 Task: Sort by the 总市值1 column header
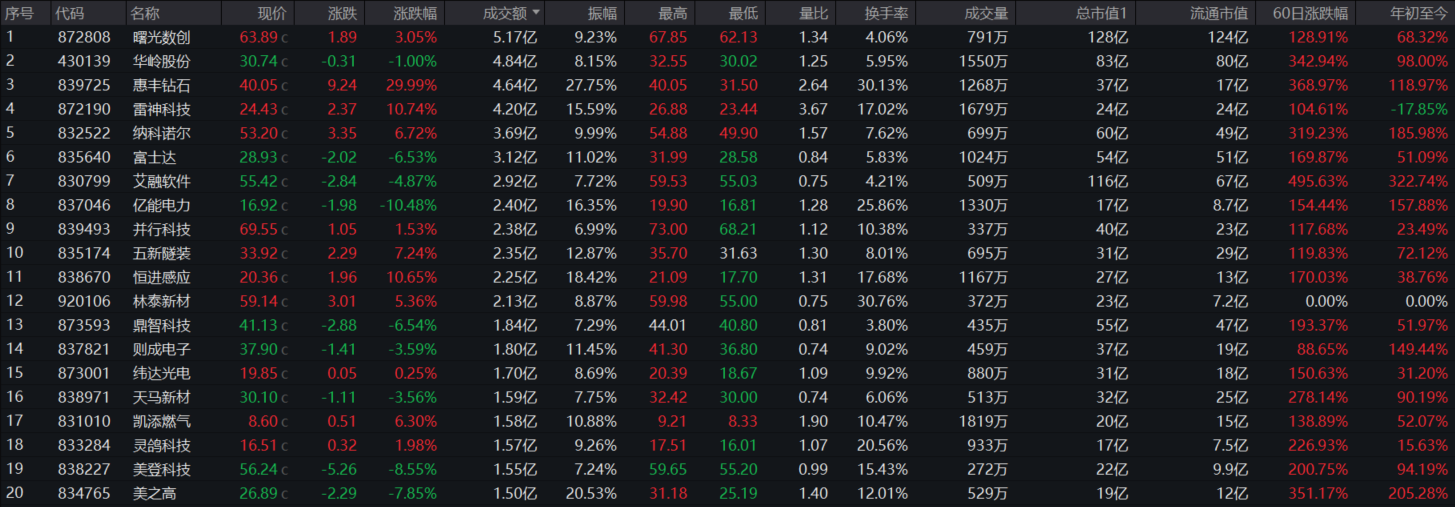click(1101, 13)
